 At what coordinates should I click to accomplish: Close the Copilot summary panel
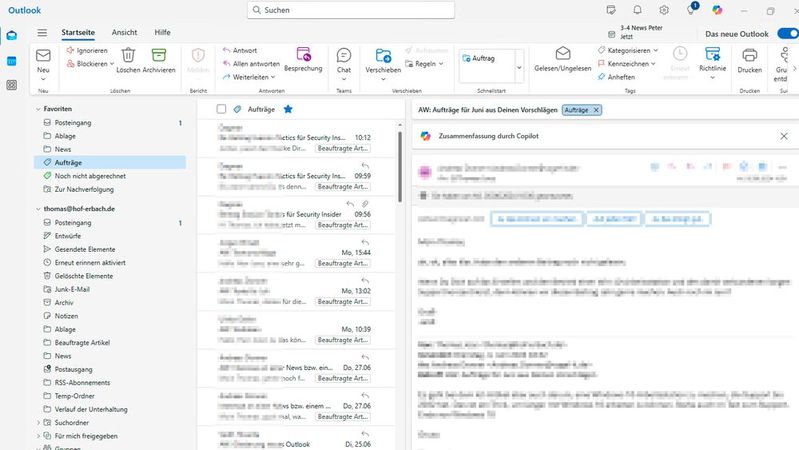click(784, 136)
